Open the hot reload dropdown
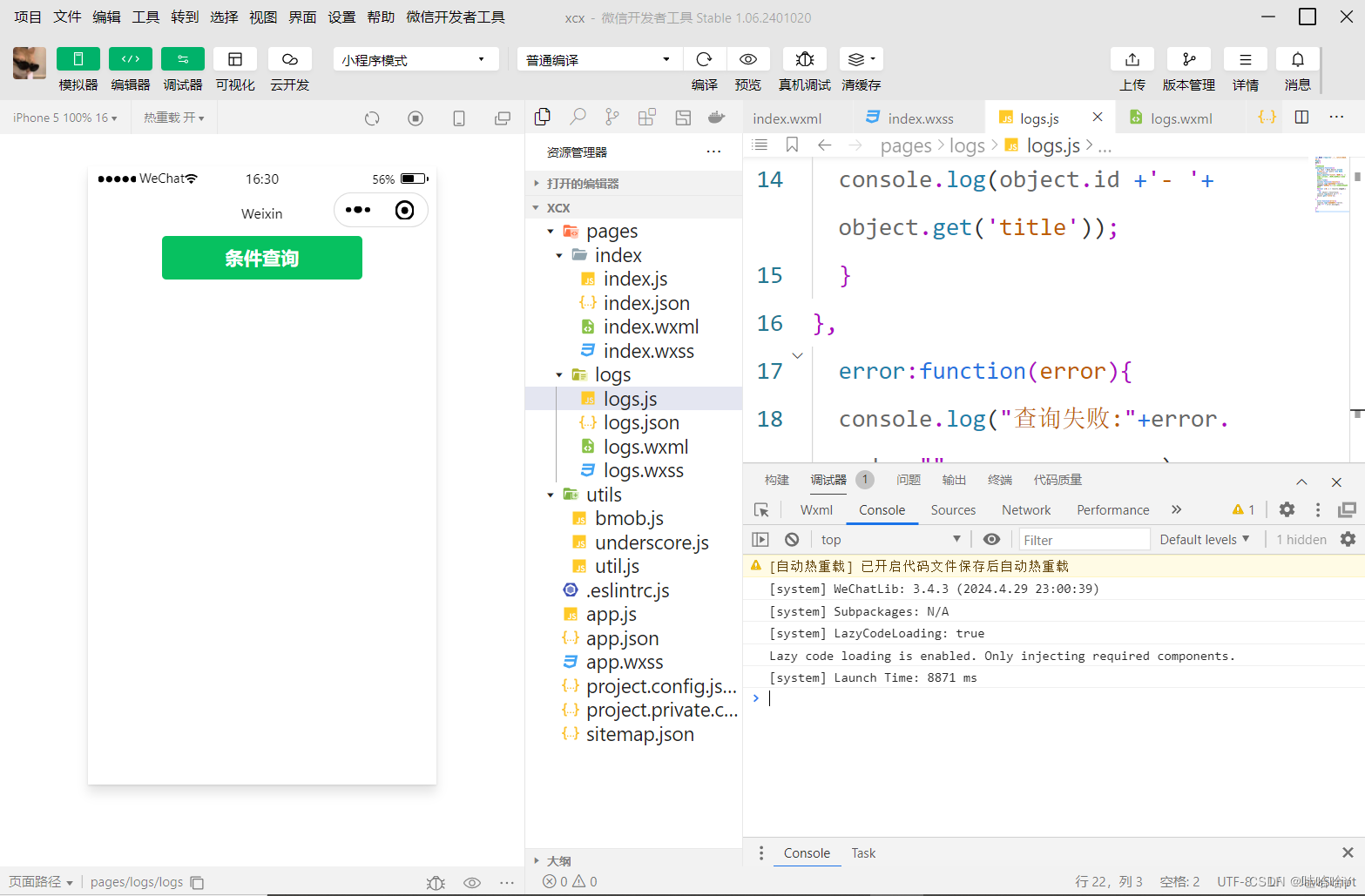1365x896 pixels. point(174,118)
